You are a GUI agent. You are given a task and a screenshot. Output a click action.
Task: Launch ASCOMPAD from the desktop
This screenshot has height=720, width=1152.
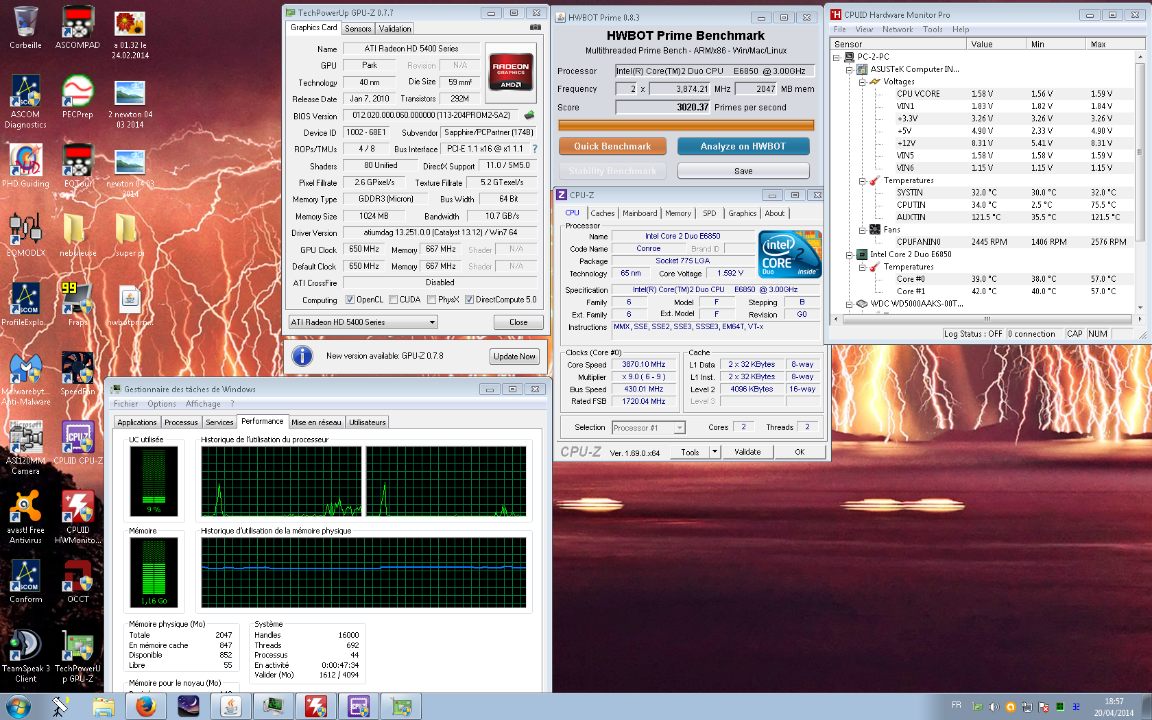(x=77, y=28)
